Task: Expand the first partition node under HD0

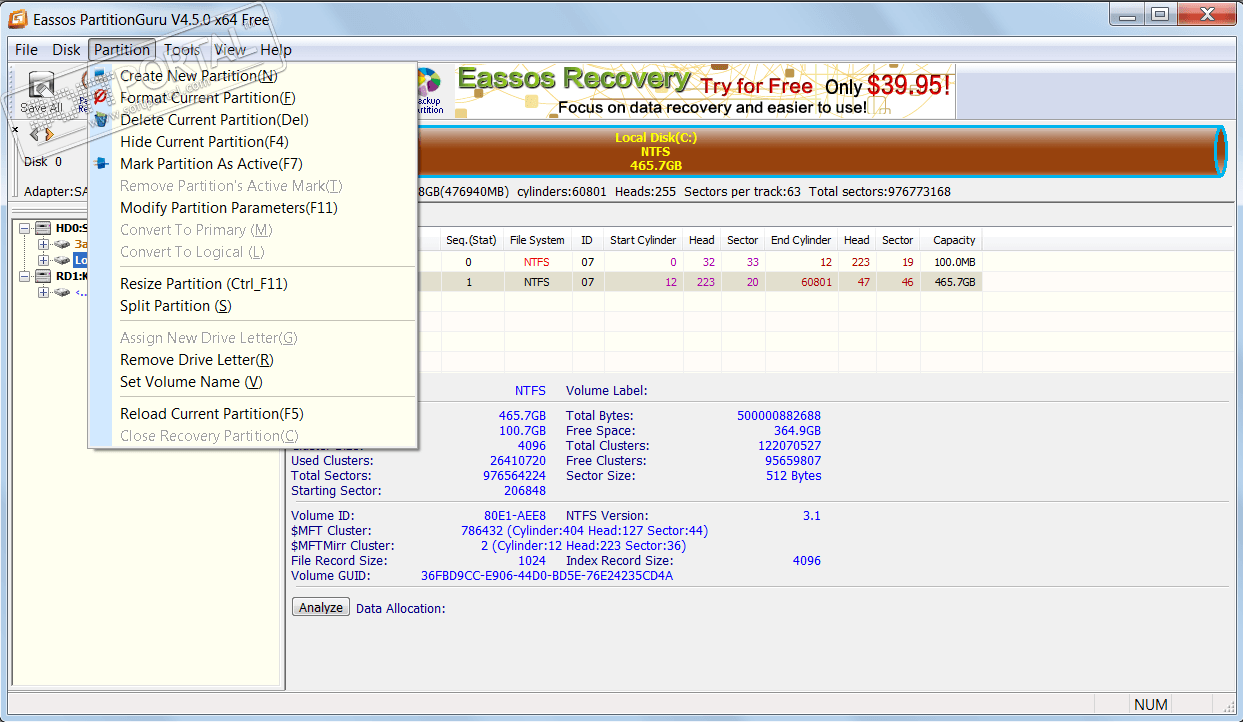Action: pyautogui.click(x=44, y=244)
